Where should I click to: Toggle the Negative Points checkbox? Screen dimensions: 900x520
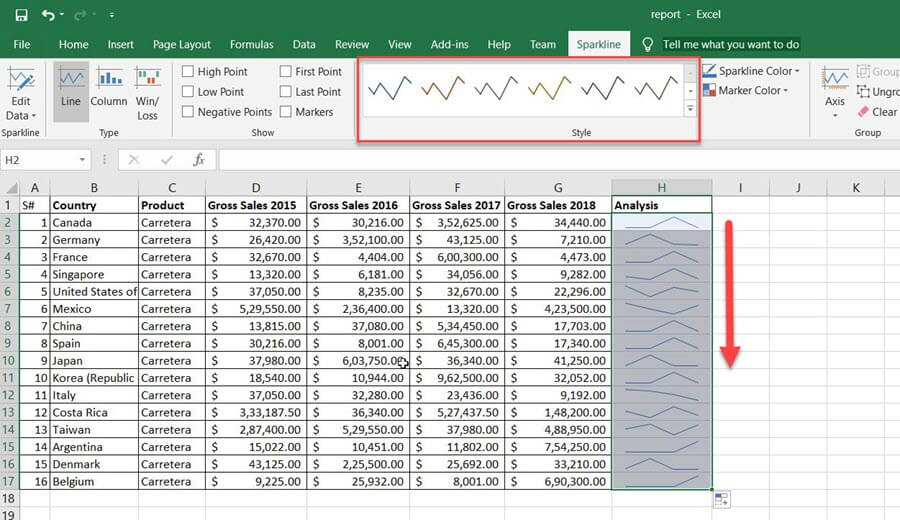[x=188, y=112]
